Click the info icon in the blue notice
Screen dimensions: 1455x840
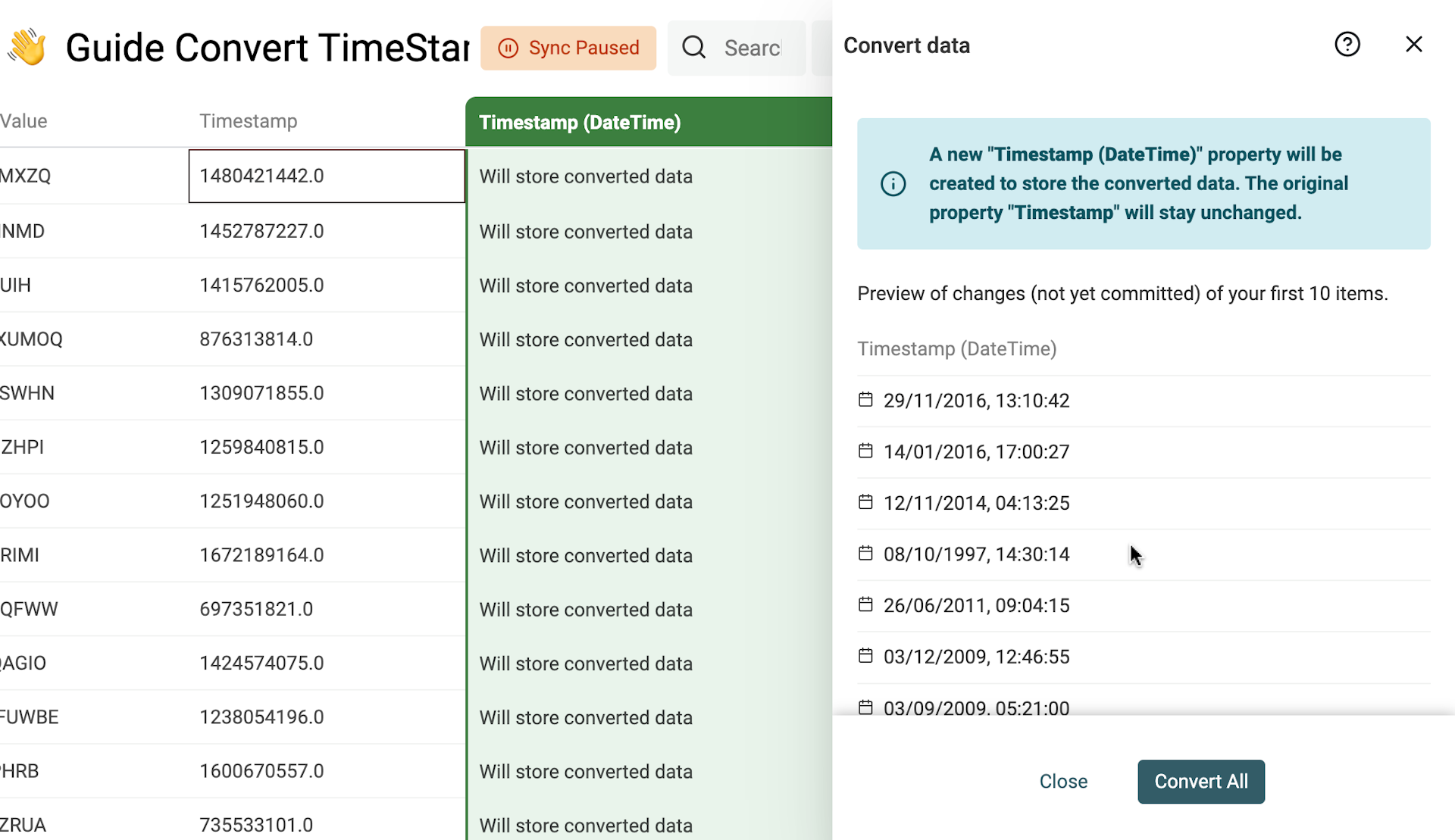click(893, 183)
